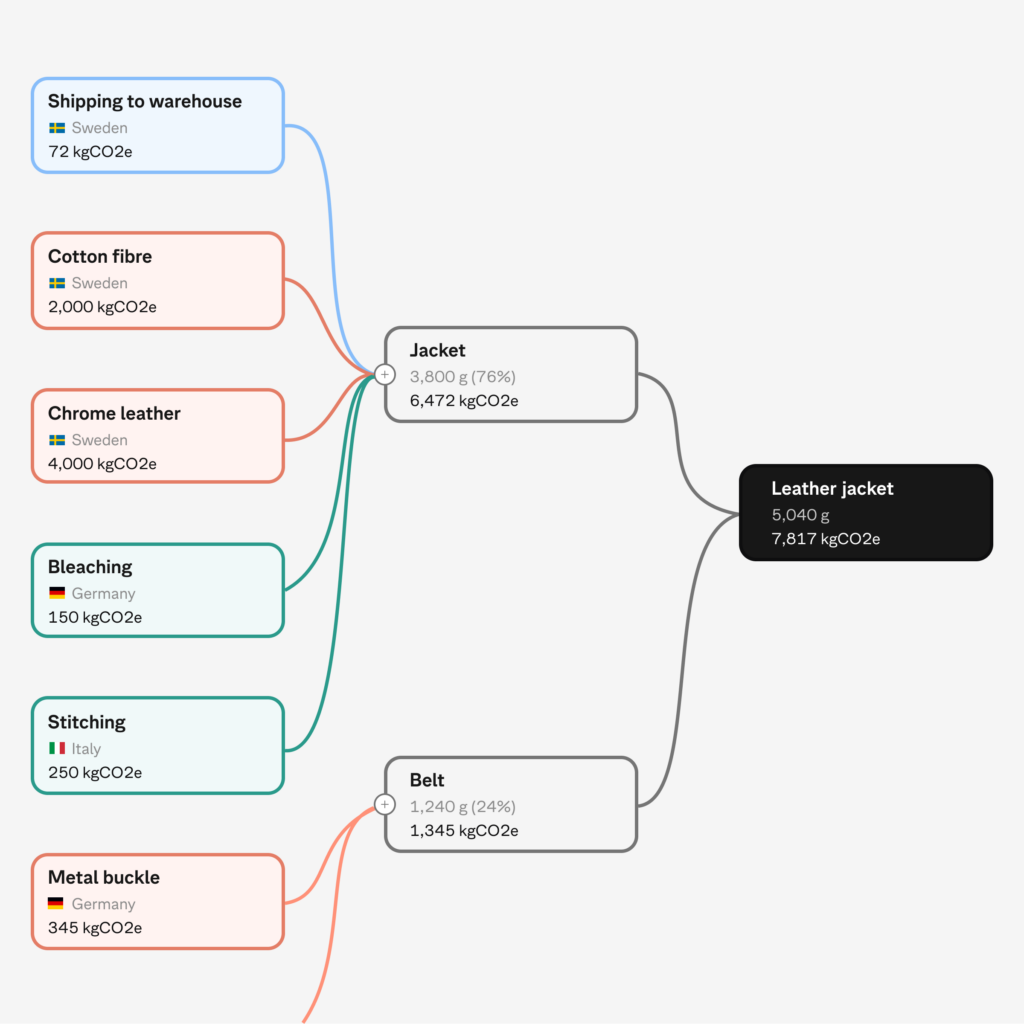Expand the plus button on the Jacket node
The width and height of the screenshot is (1024, 1024).
click(x=385, y=374)
